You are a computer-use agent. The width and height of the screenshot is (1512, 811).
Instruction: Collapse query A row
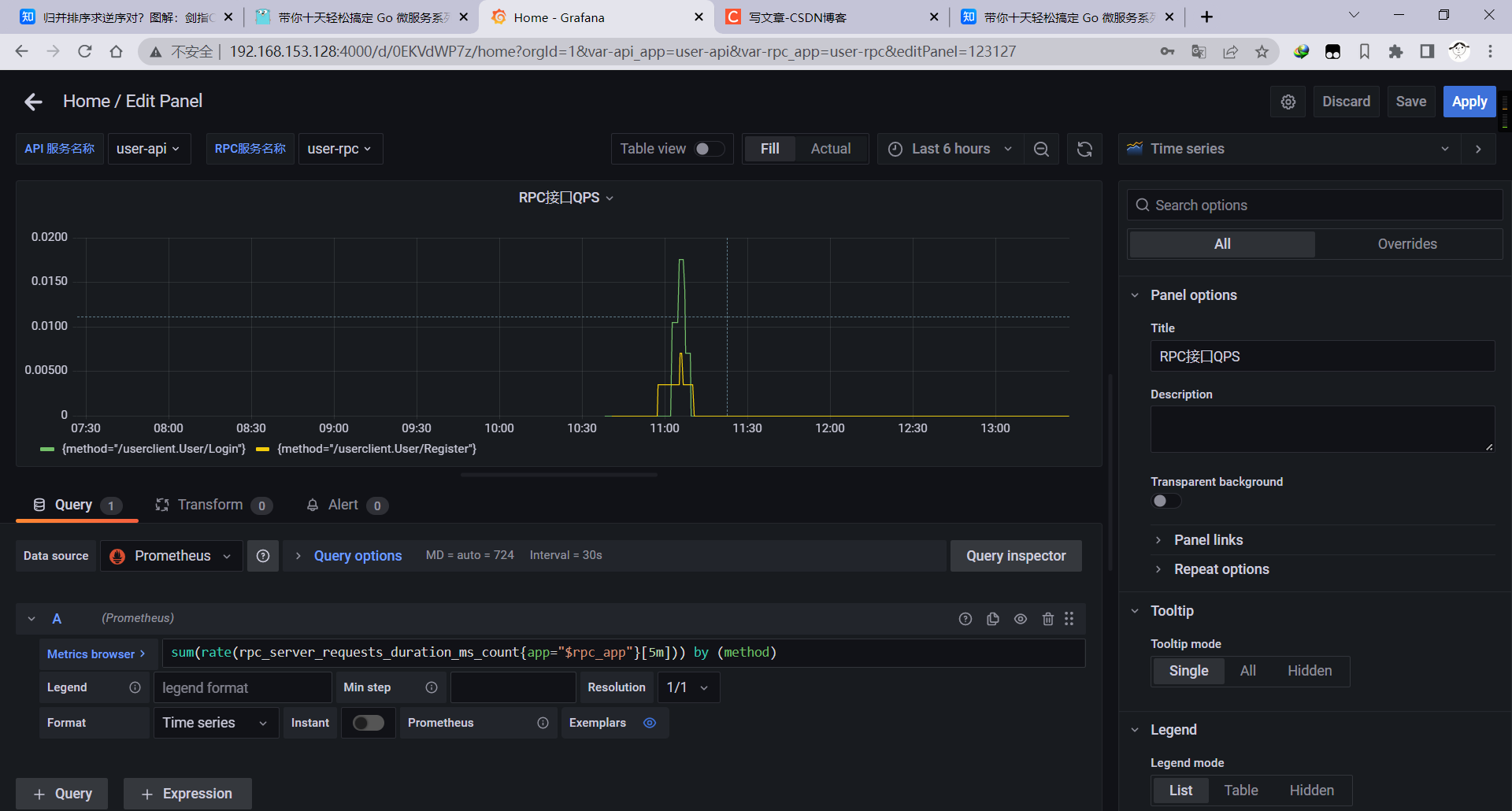[31, 619]
